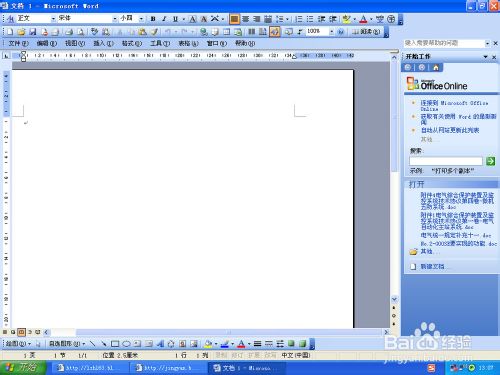
Task: Open Print Preview from the toolbar
Action: 81,32
